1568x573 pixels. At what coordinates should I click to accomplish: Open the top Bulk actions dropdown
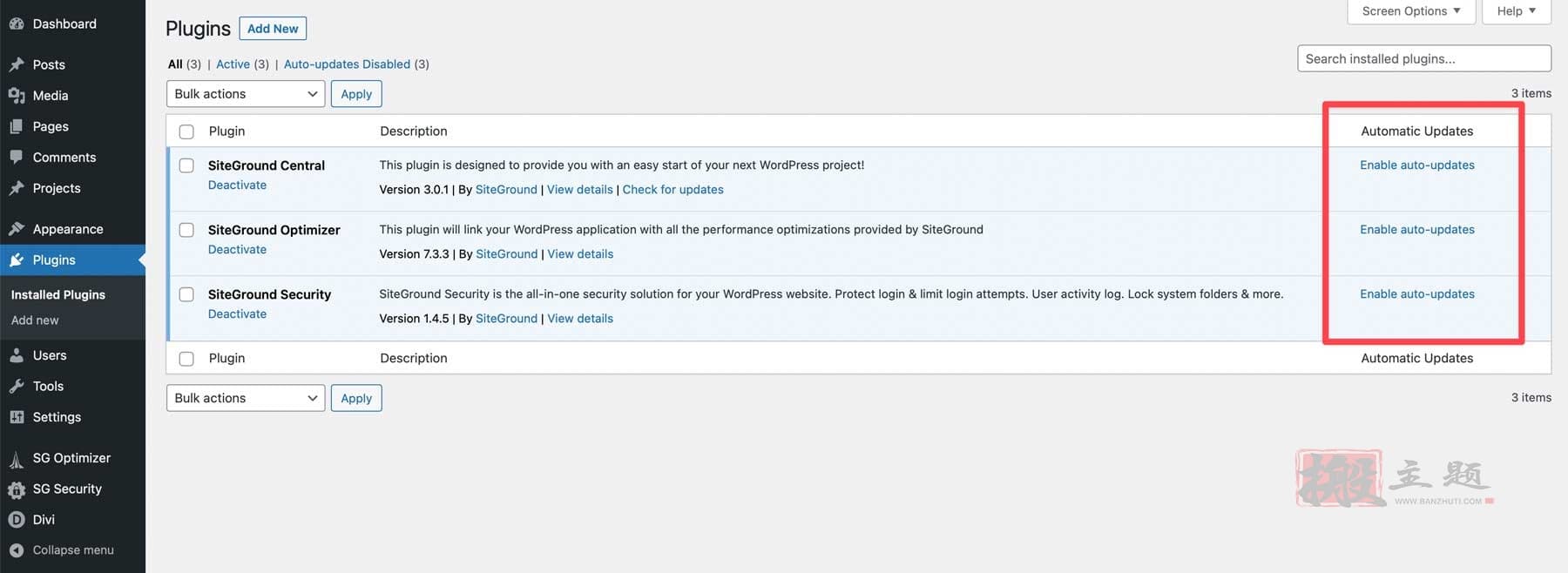(246, 94)
